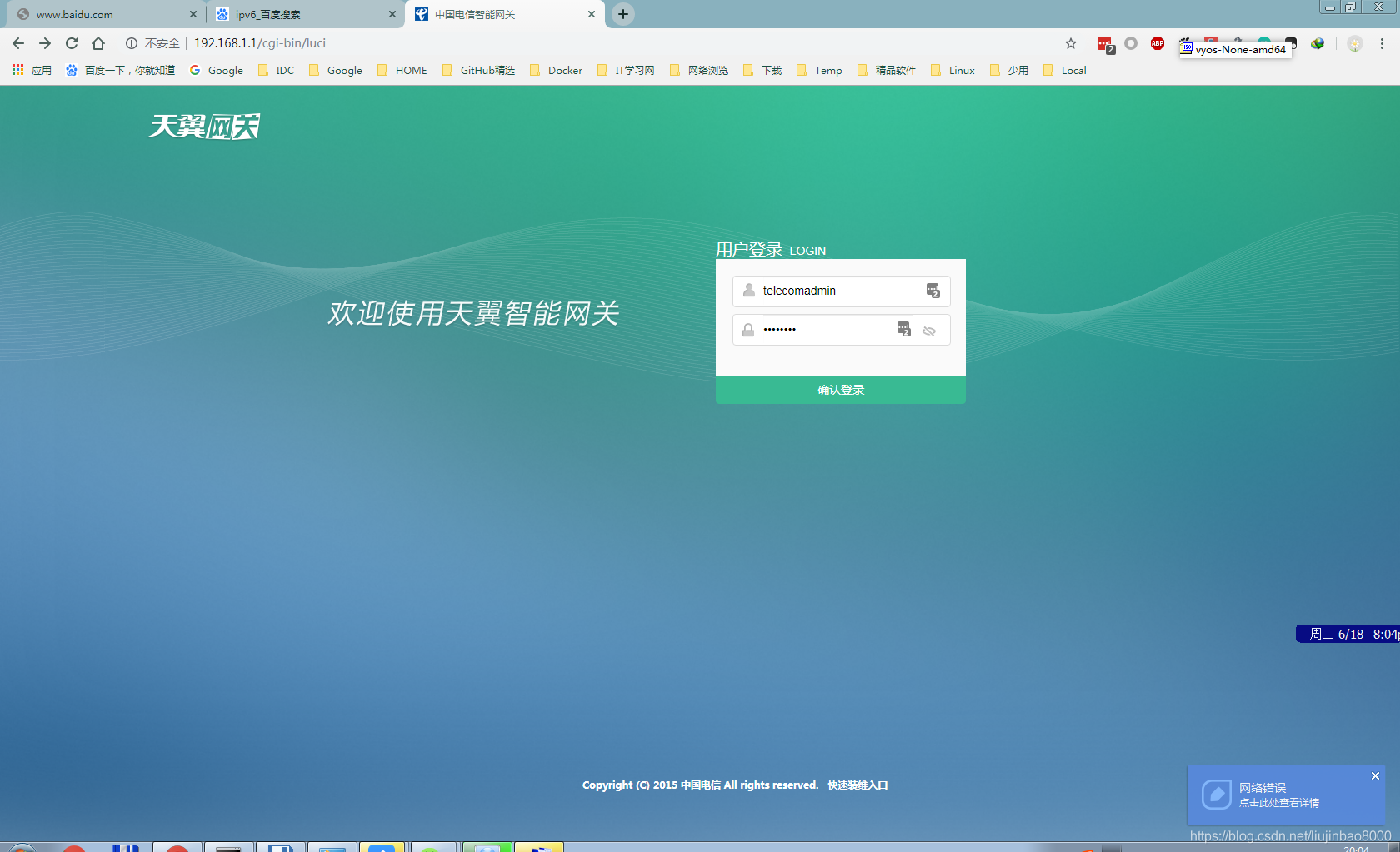
Task: Open the 应用 apps shortcut
Action: (32, 70)
